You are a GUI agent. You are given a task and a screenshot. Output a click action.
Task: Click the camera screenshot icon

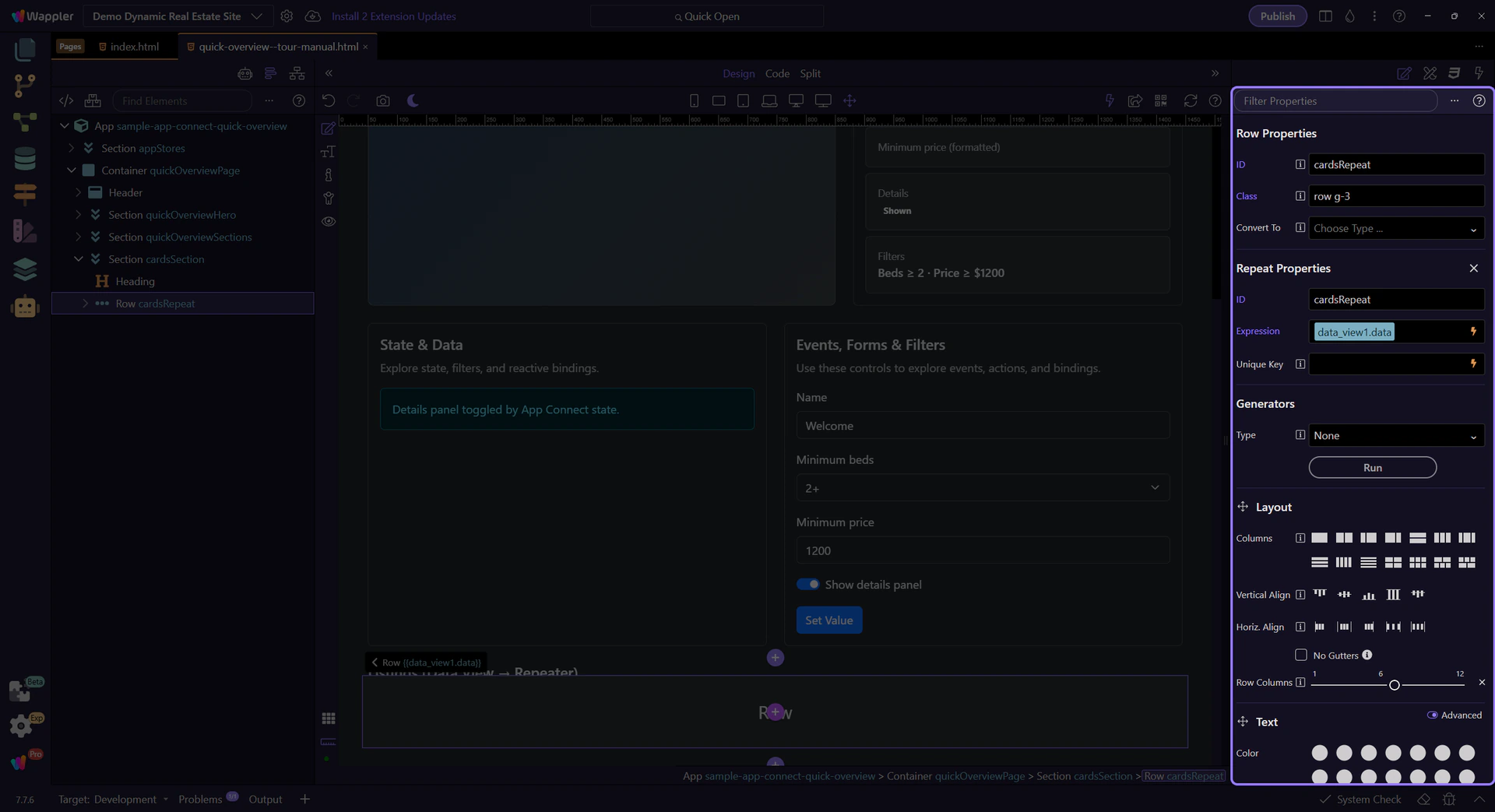(382, 100)
